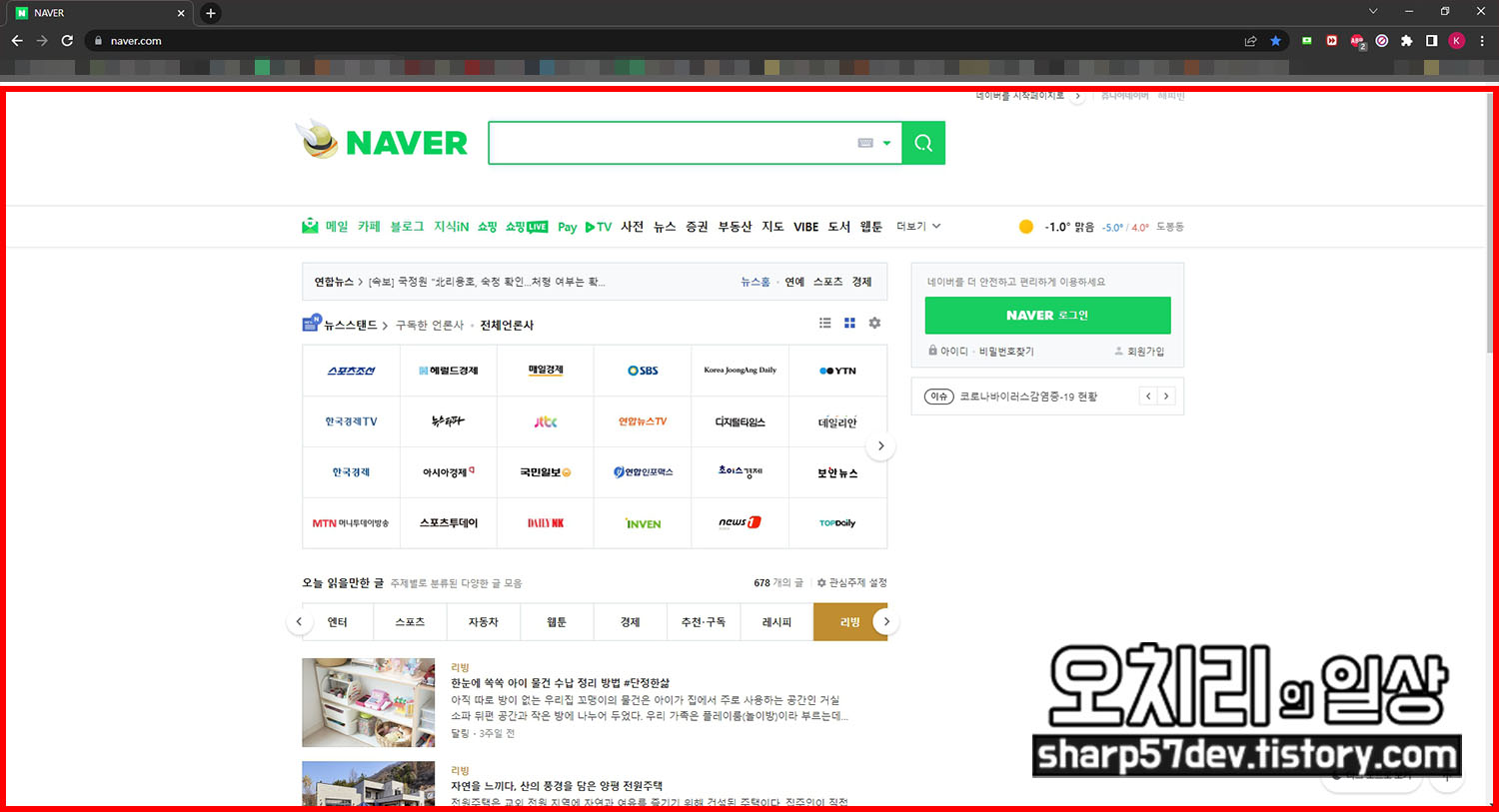Click the green search magnifier button

pyautogui.click(x=923, y=143)
